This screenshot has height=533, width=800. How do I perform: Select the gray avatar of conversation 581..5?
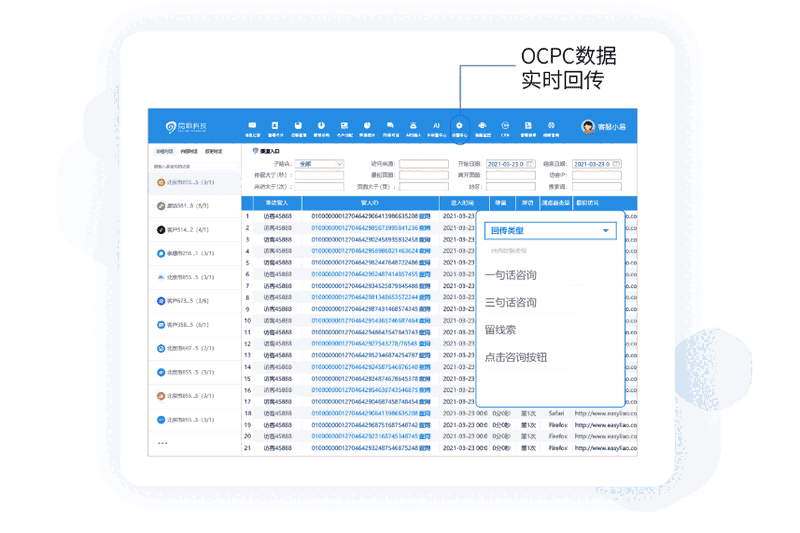tap(161, 206)
